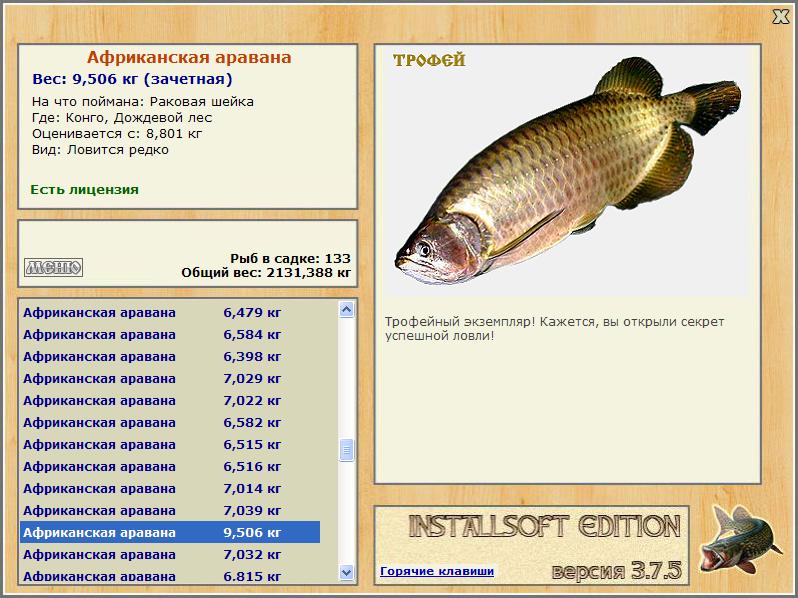Open the Меню button
Viewport: 798px width, 598px height.
pyautogui.click(x=53, y=267)
